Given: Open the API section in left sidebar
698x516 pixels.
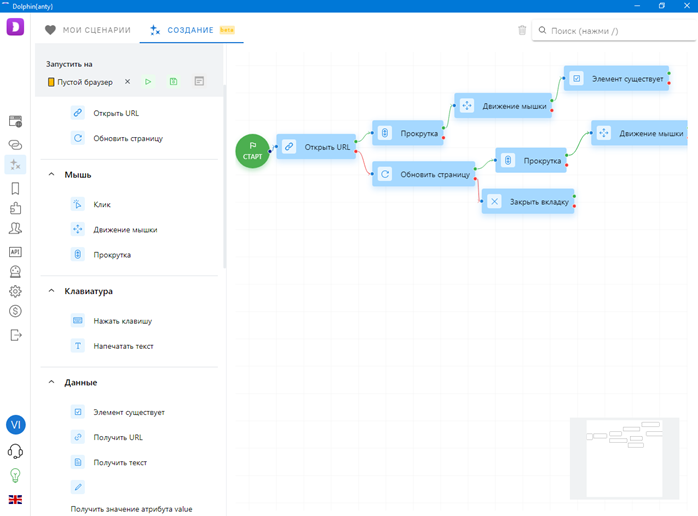Looking at the screenshot, I should click(x=15, y=252).
